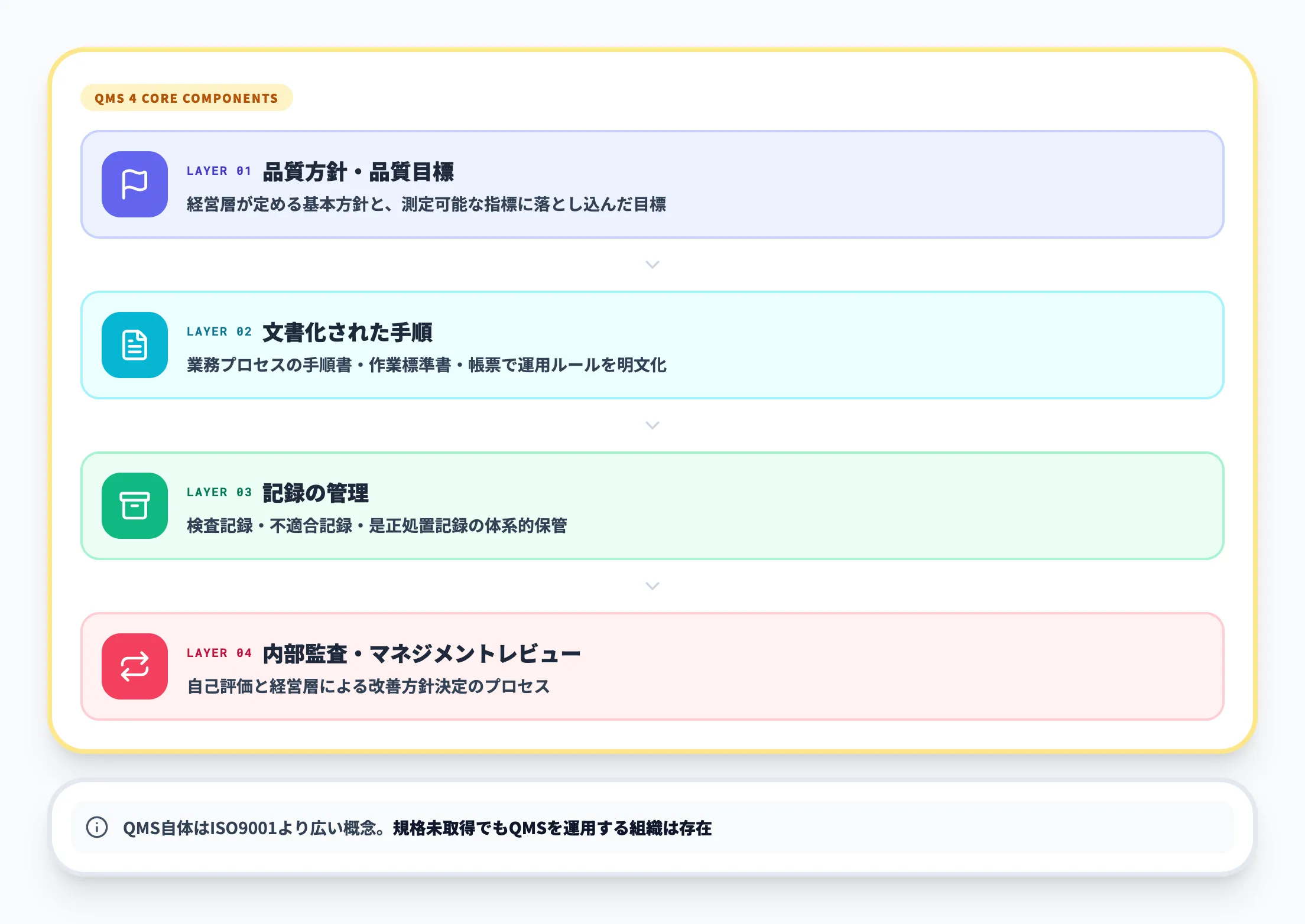
Task: Click the cycle arrows icon on Layer 04
Action: click(x=135, y=667)
